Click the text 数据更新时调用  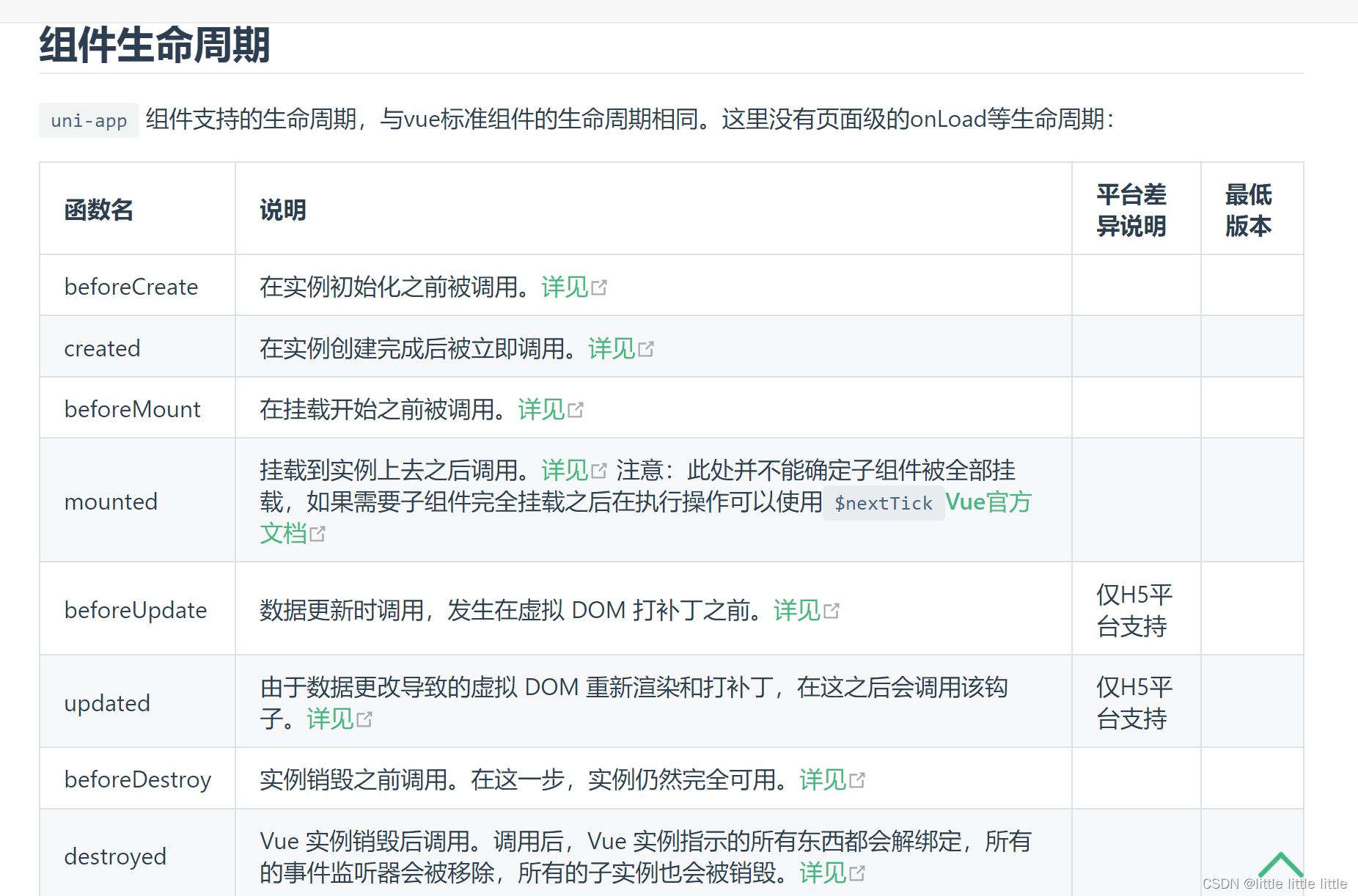click(x=342, y=610)
